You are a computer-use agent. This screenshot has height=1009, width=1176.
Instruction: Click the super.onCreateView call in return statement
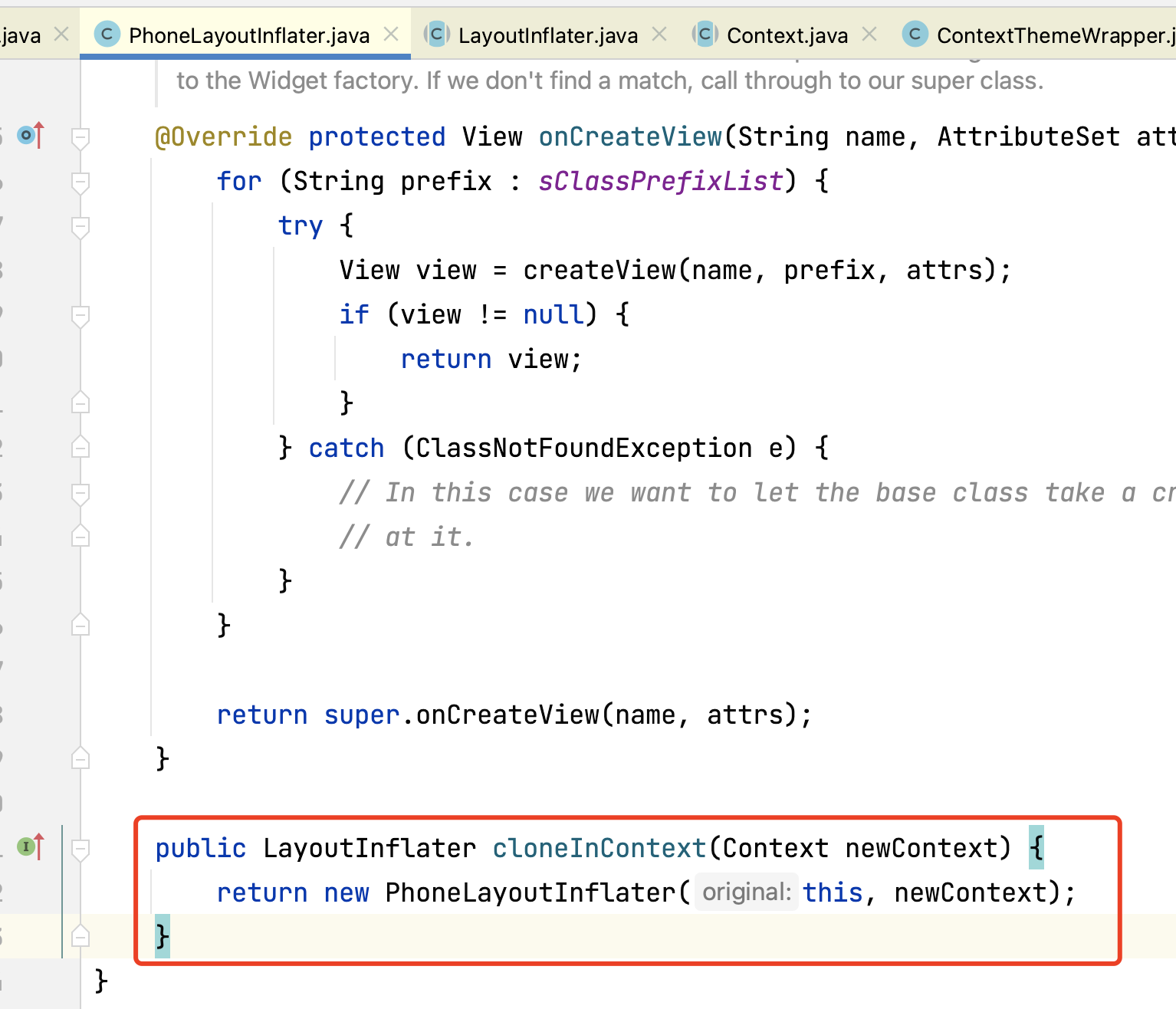(x=508, y=715)
